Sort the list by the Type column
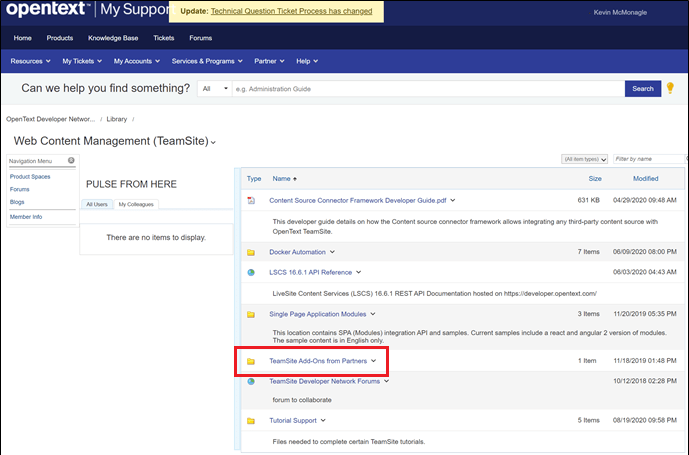 point(254,178)
